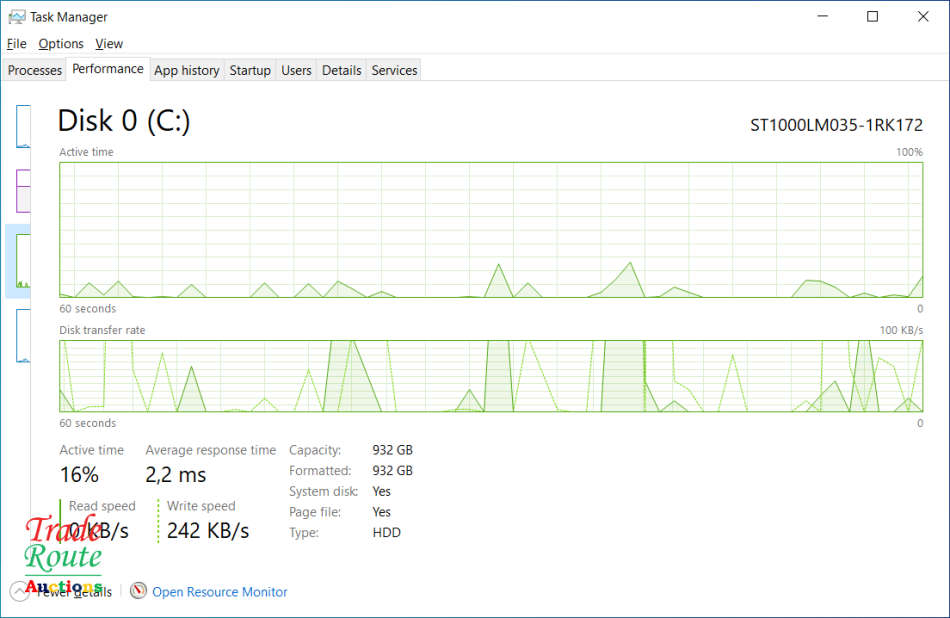Switch to the App history tab

(186, 71)
